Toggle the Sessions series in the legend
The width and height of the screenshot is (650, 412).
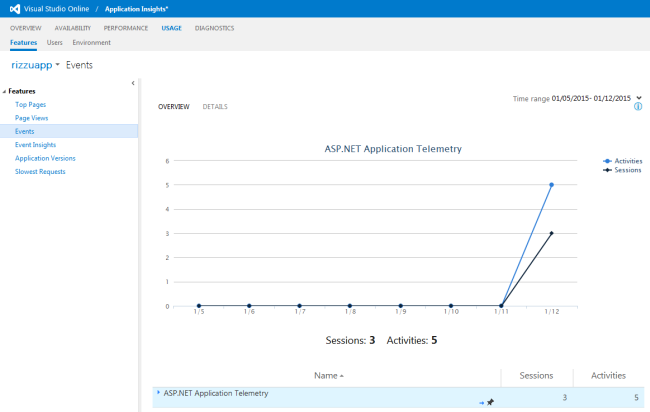tap(622, 170)
